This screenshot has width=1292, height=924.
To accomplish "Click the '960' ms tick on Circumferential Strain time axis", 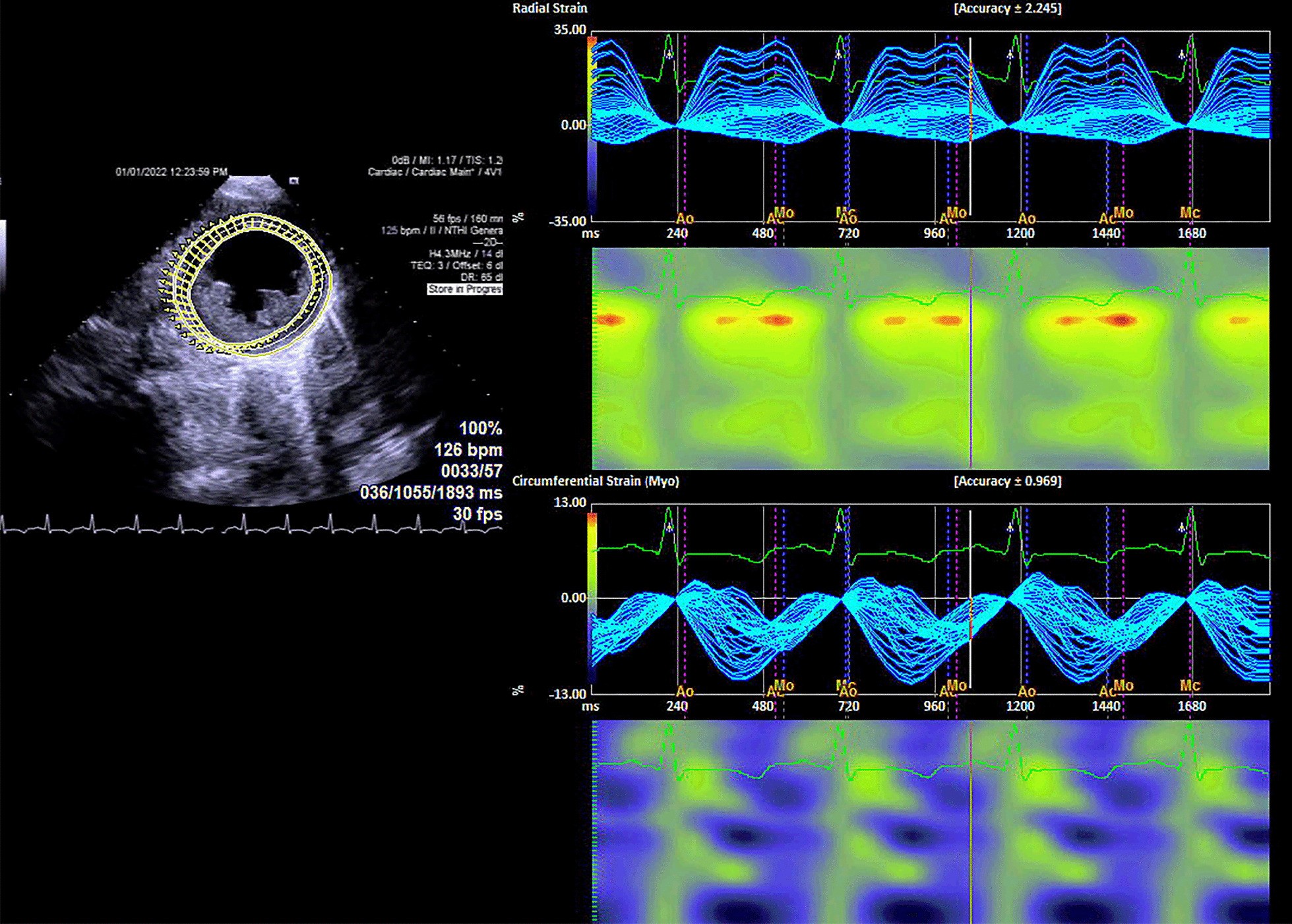I will click(934, 706).
